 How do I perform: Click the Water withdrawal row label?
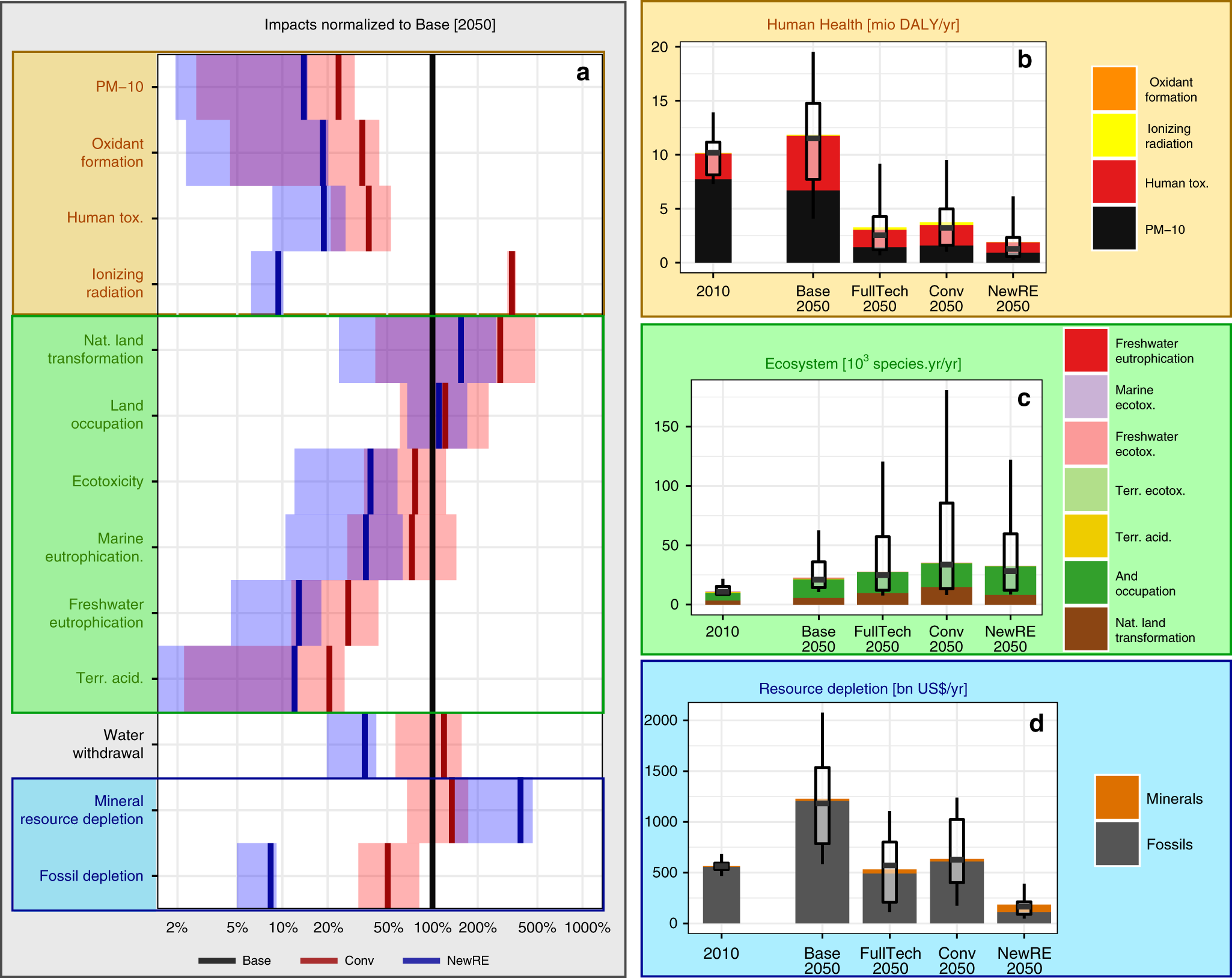point(108,744)
